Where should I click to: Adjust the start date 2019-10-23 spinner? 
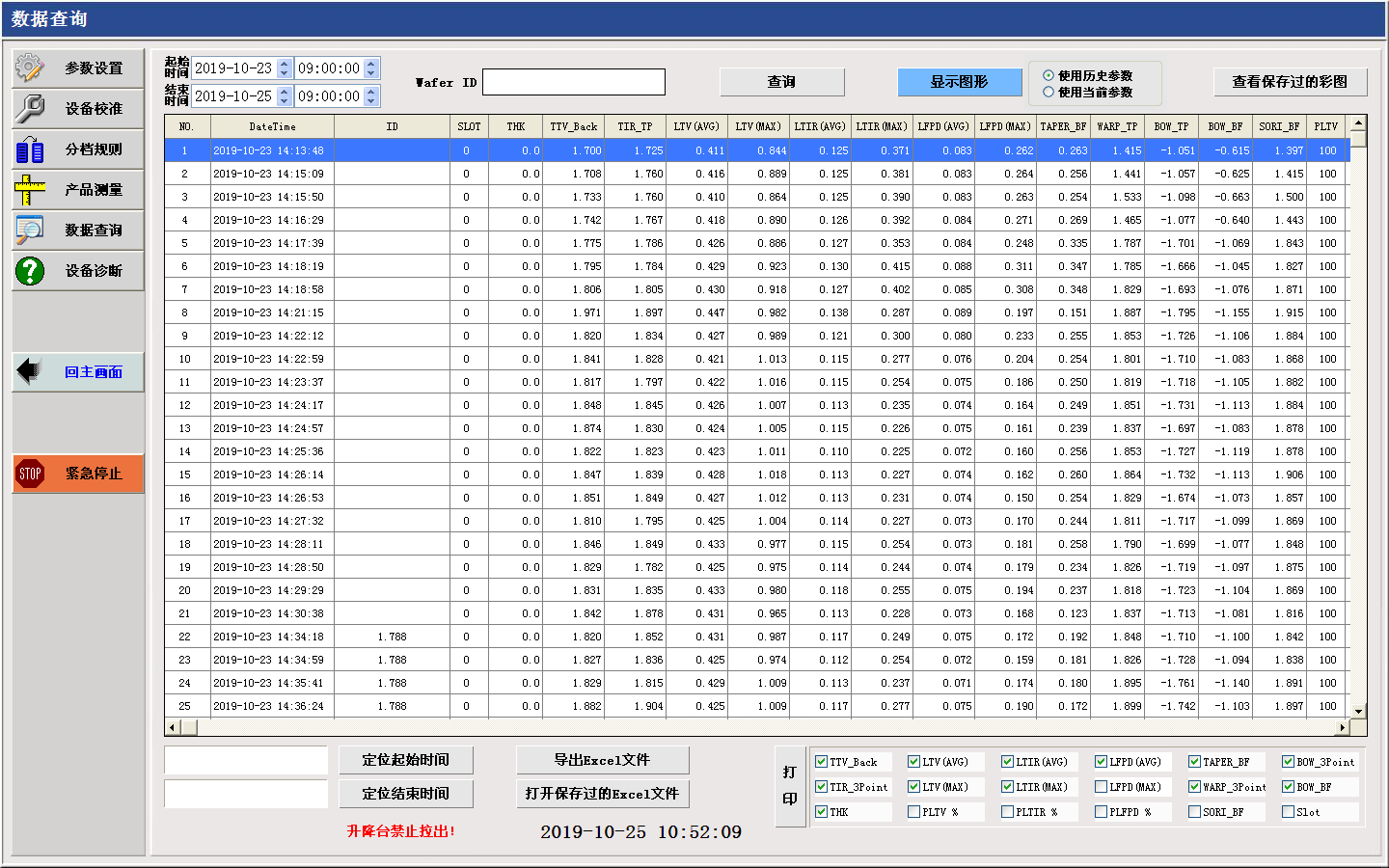coord(284,68)
